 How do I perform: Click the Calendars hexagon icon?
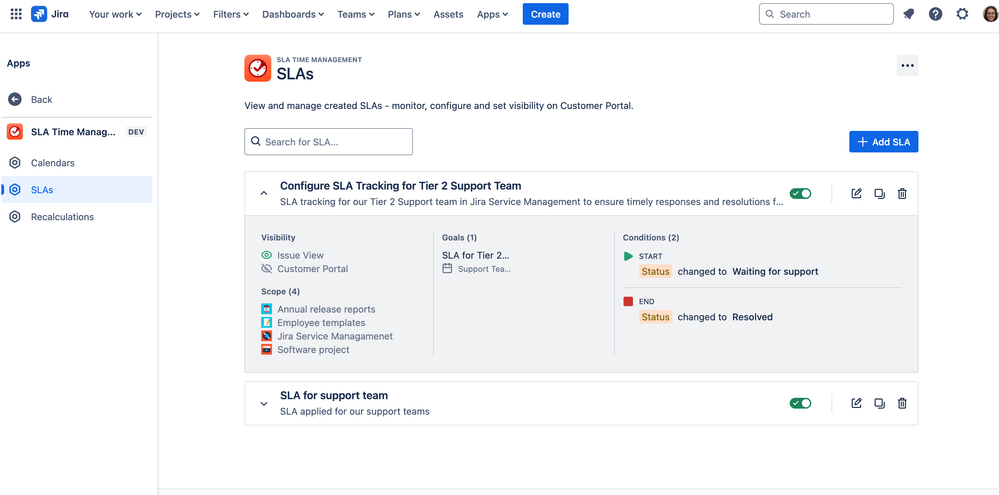pyautogui.click(x=15, y=162)
